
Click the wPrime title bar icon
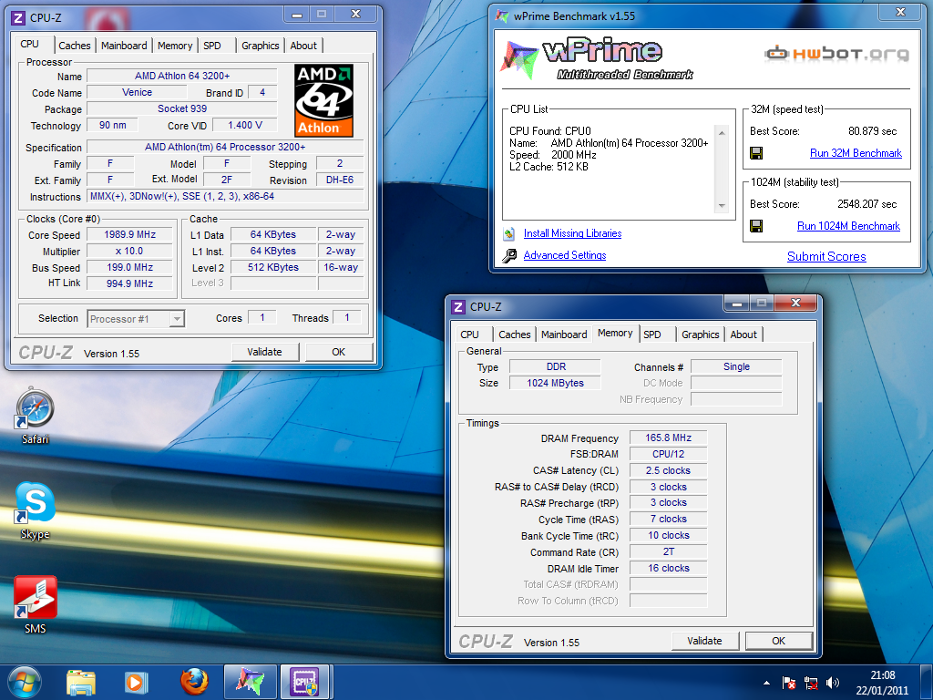pyautogui.click(x=502, y=16)
